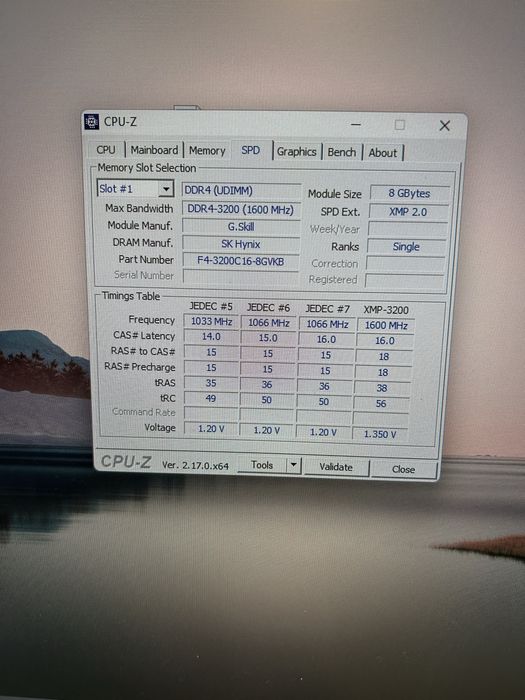Click the DDR4-3200 (1600 MHz) bandwidth value
This screenshot has height=700, width=525.
241,209
